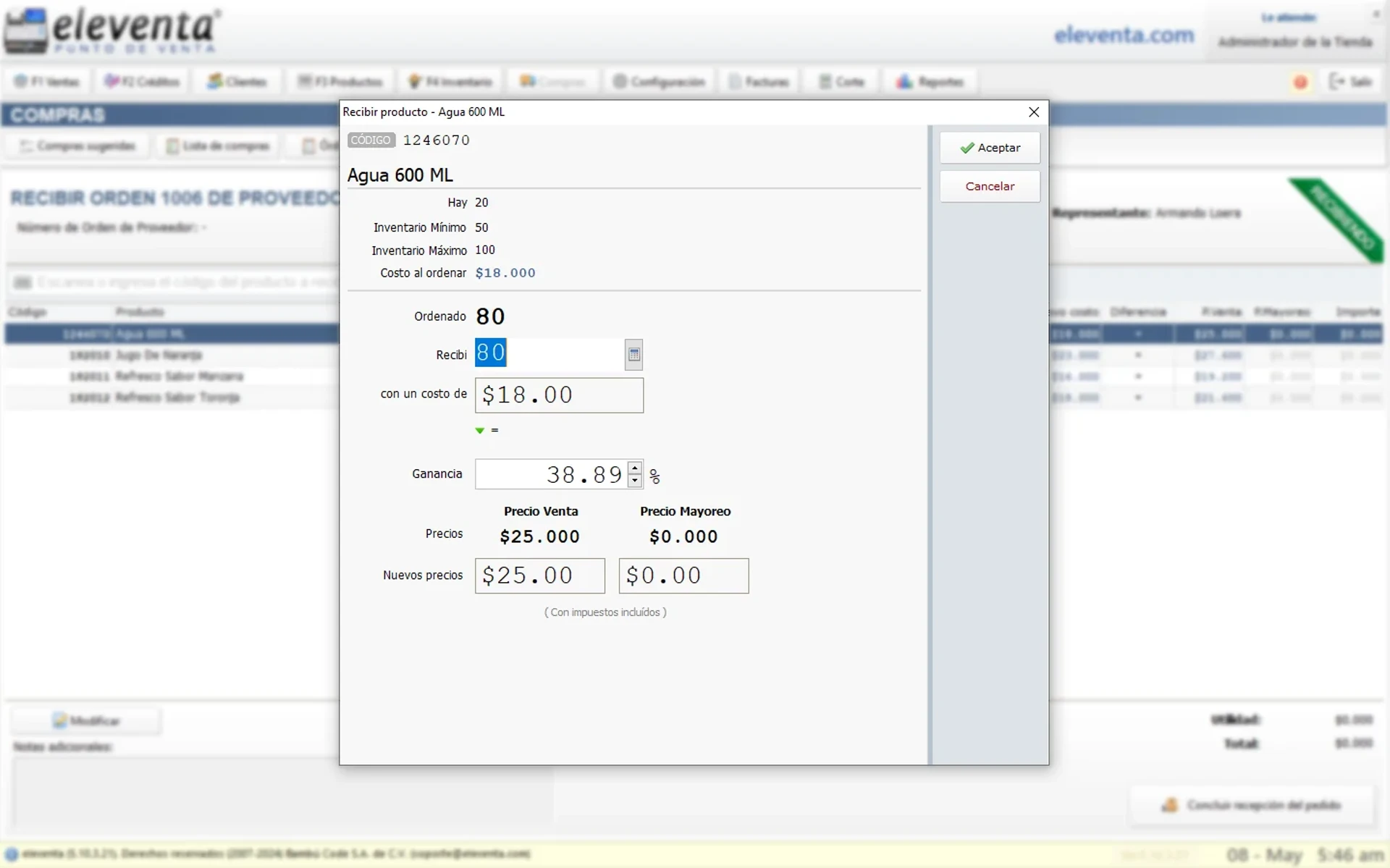Viewport: 1390px width, 868px height.
Task: Open the F4 Inventario module
Action: click(x=450, y=81)
